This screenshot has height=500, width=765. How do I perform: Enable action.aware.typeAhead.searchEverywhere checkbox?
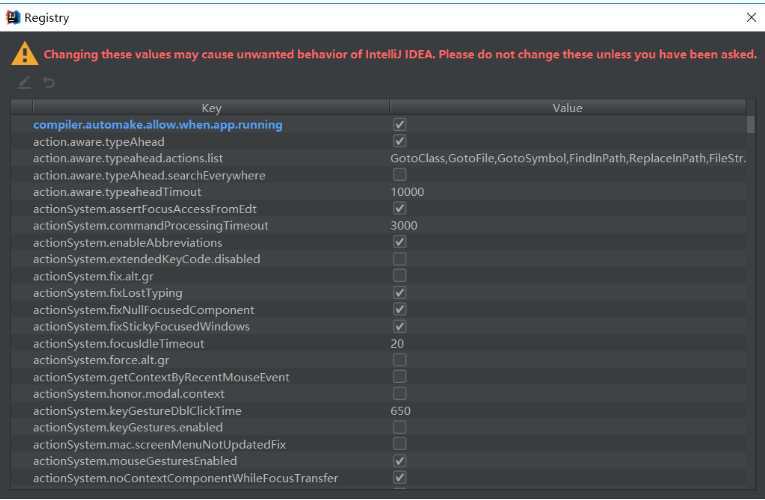[400, 175]
